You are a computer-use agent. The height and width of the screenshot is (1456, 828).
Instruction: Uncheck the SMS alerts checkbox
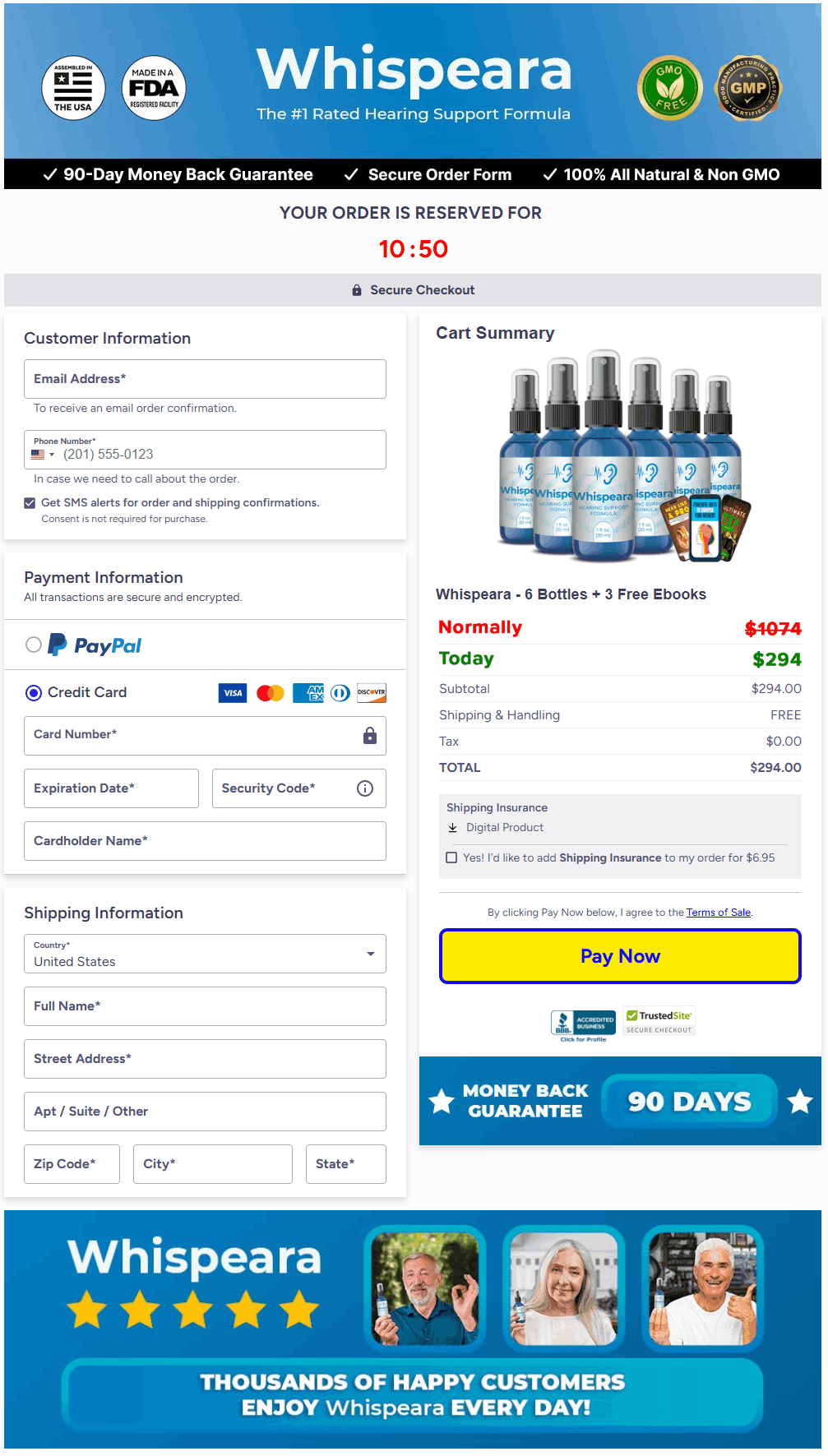click(x=30, y=503)
